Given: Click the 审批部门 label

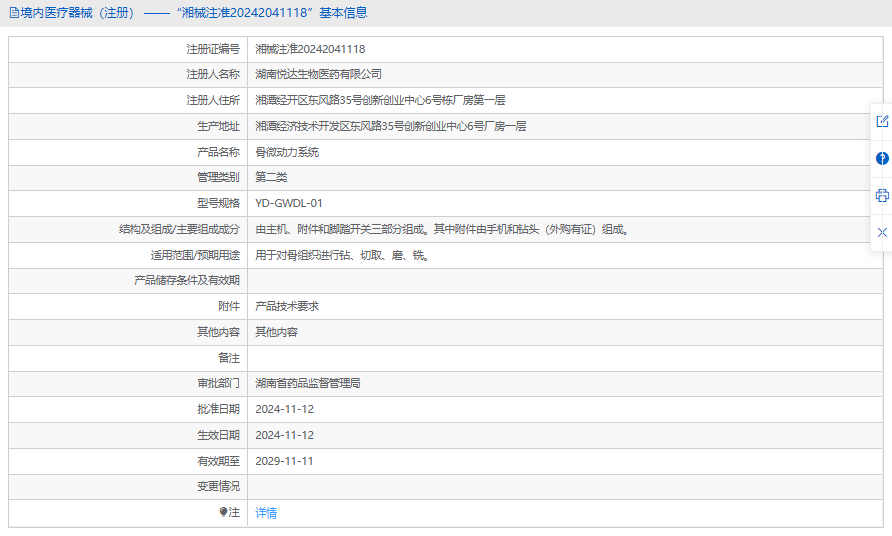Looking at the screenshot, I should [218, 384].
